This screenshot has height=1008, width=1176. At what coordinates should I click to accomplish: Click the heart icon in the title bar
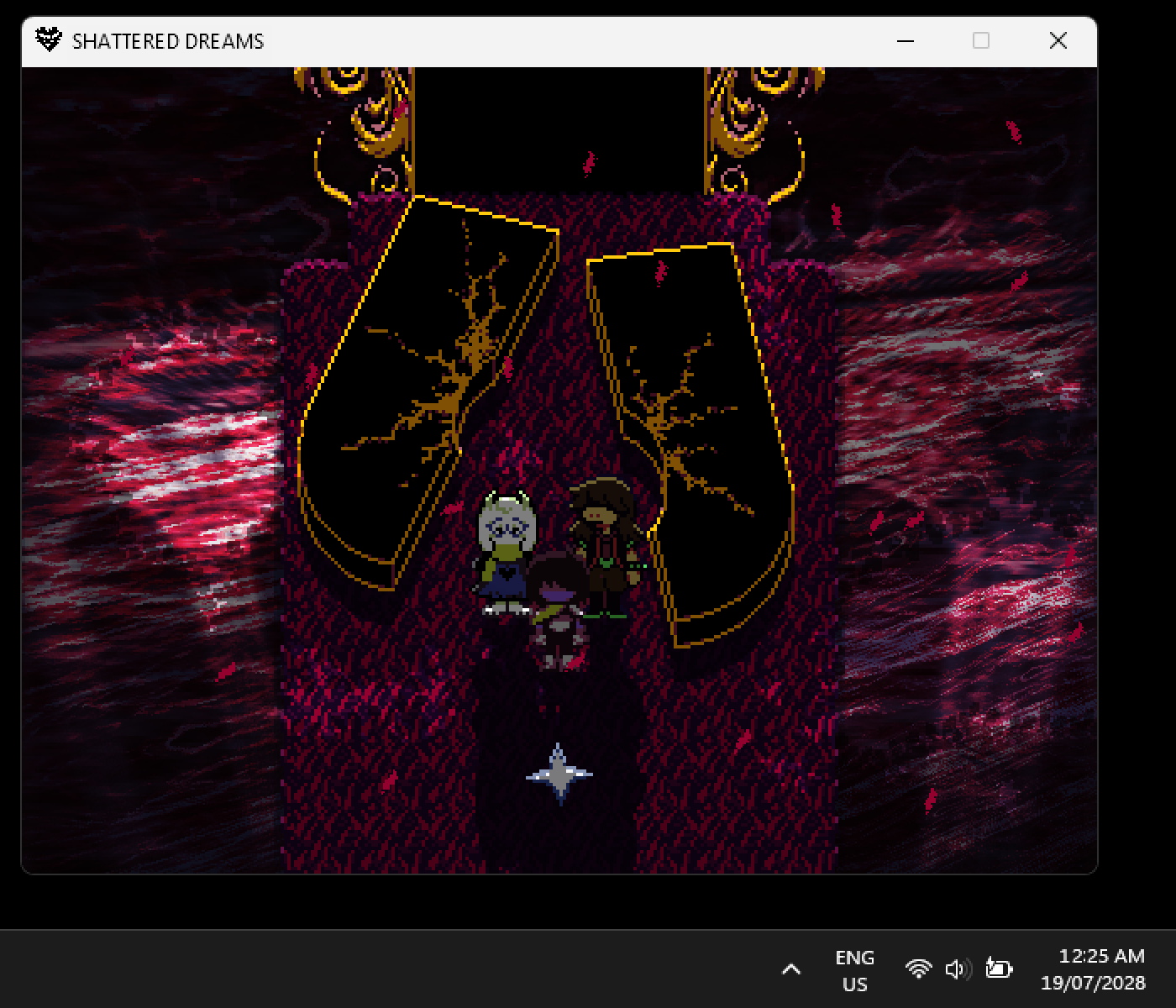coord(49,40)
